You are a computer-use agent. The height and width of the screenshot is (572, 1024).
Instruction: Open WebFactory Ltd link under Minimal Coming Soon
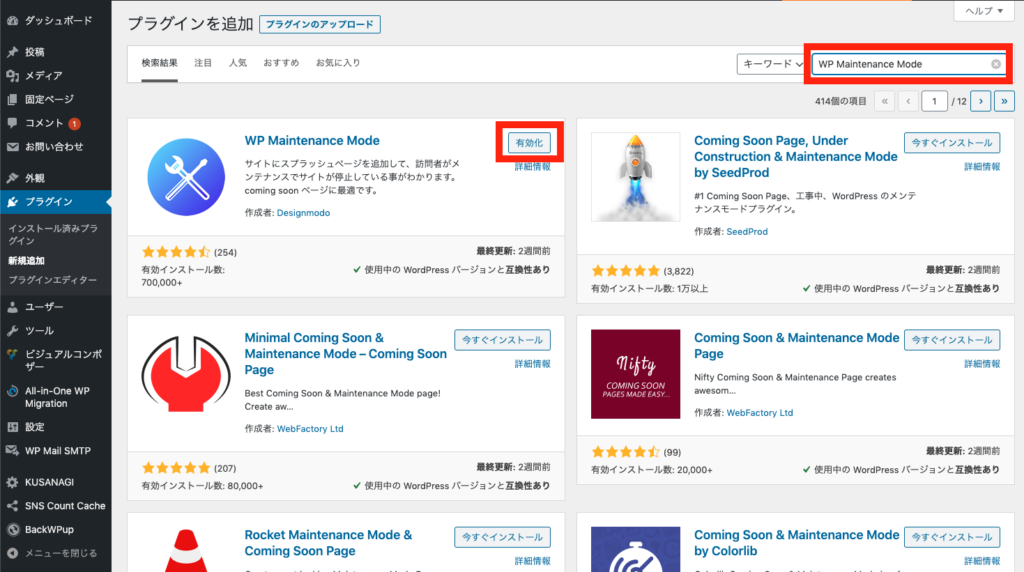coord(310,429)
